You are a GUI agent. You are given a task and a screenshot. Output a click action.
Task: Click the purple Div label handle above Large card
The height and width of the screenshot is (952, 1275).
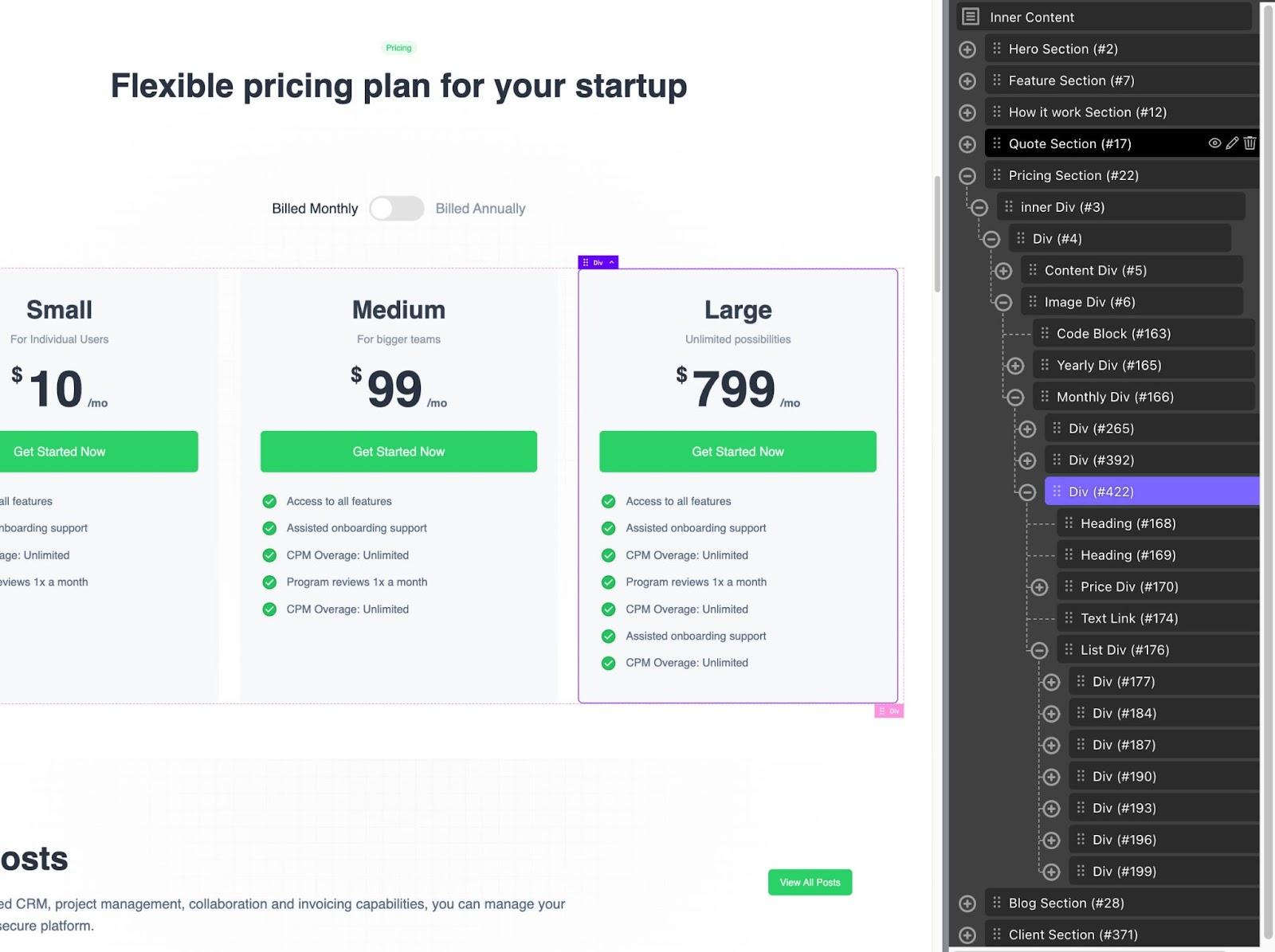(598, 262)
